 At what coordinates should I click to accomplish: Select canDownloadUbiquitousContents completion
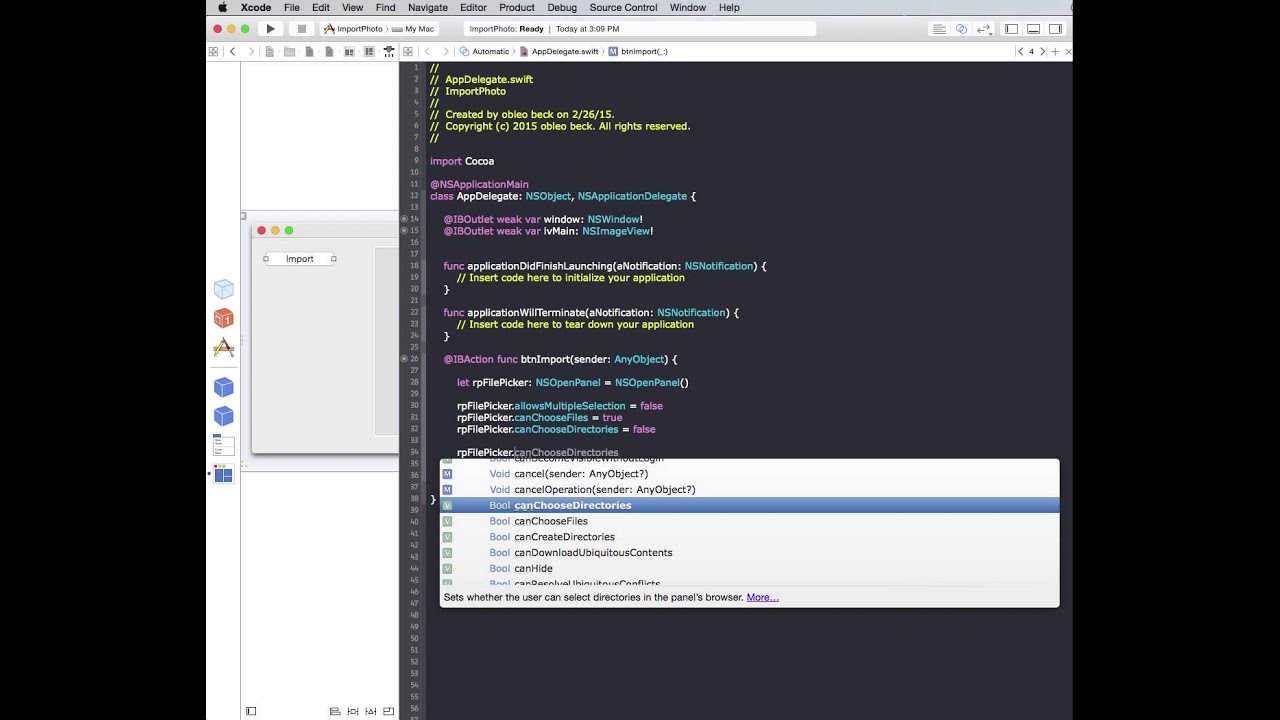coord(749,552)
